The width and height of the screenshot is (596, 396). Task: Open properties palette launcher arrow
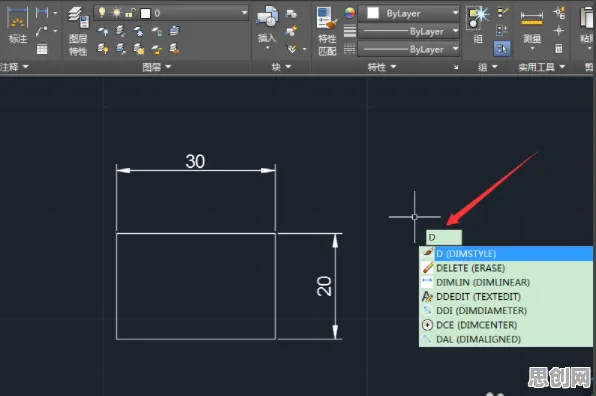[456, 67]
